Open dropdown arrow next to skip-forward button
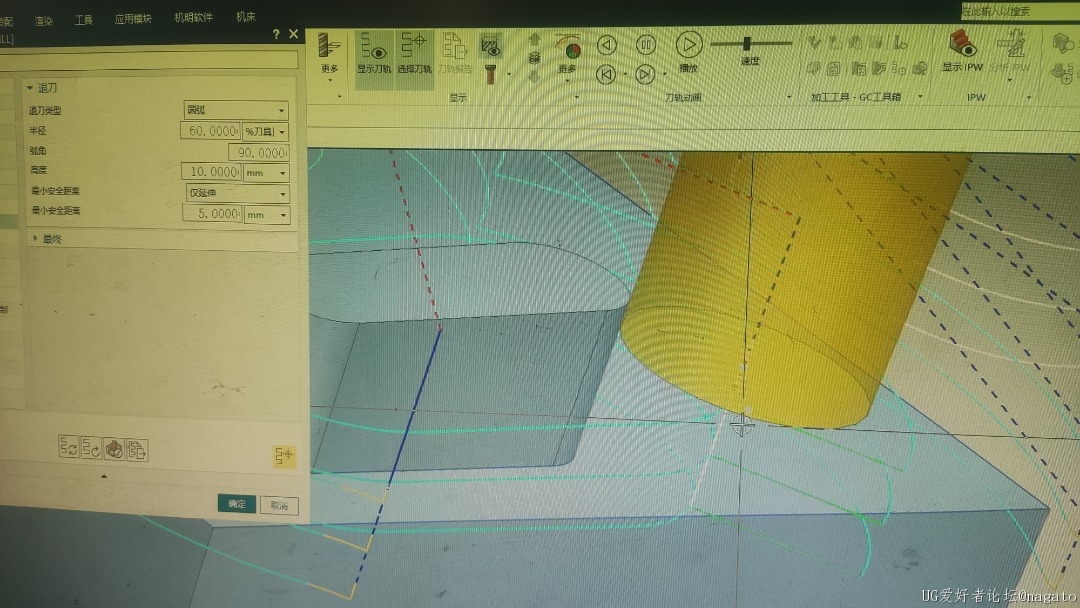 pos(665,74)
